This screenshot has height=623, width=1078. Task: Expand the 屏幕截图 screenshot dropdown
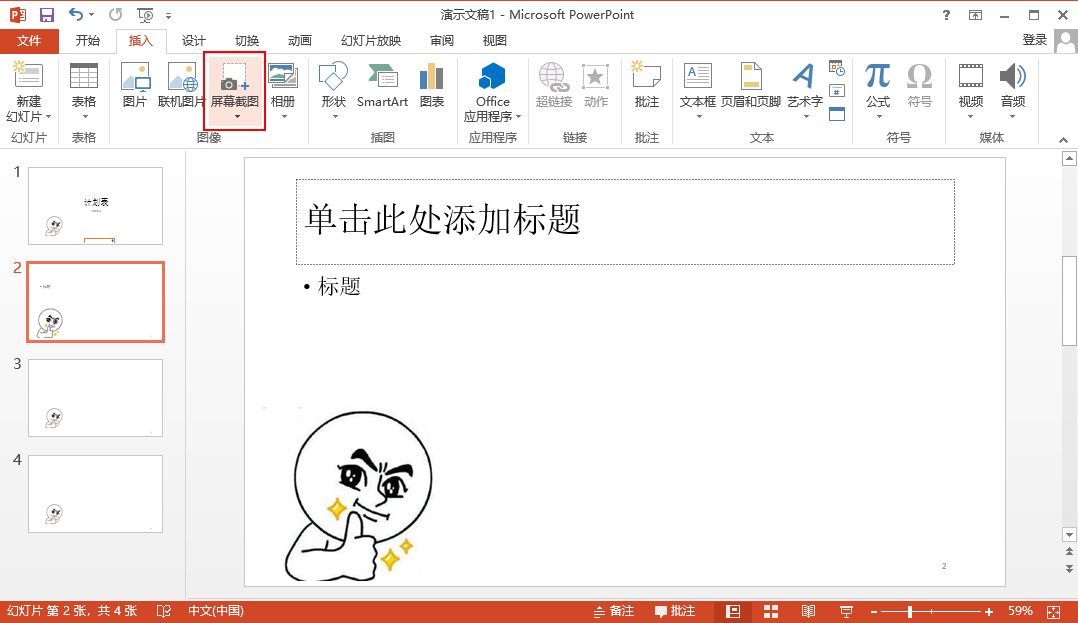point(237,117)
